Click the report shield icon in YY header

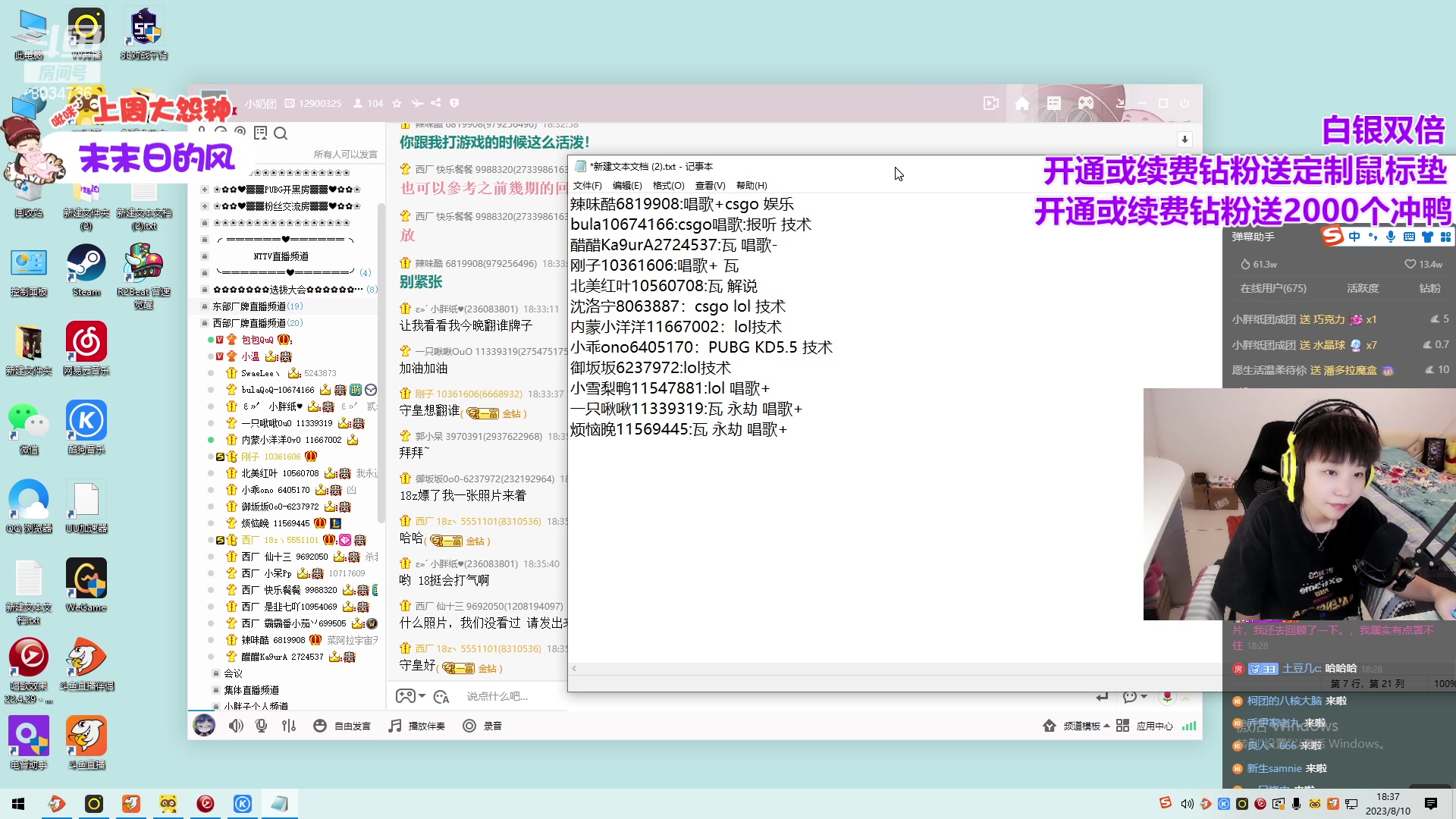454,103
